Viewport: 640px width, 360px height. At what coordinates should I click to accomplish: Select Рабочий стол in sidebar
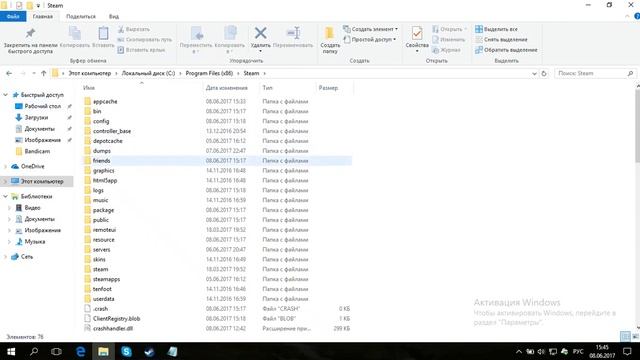42,106
